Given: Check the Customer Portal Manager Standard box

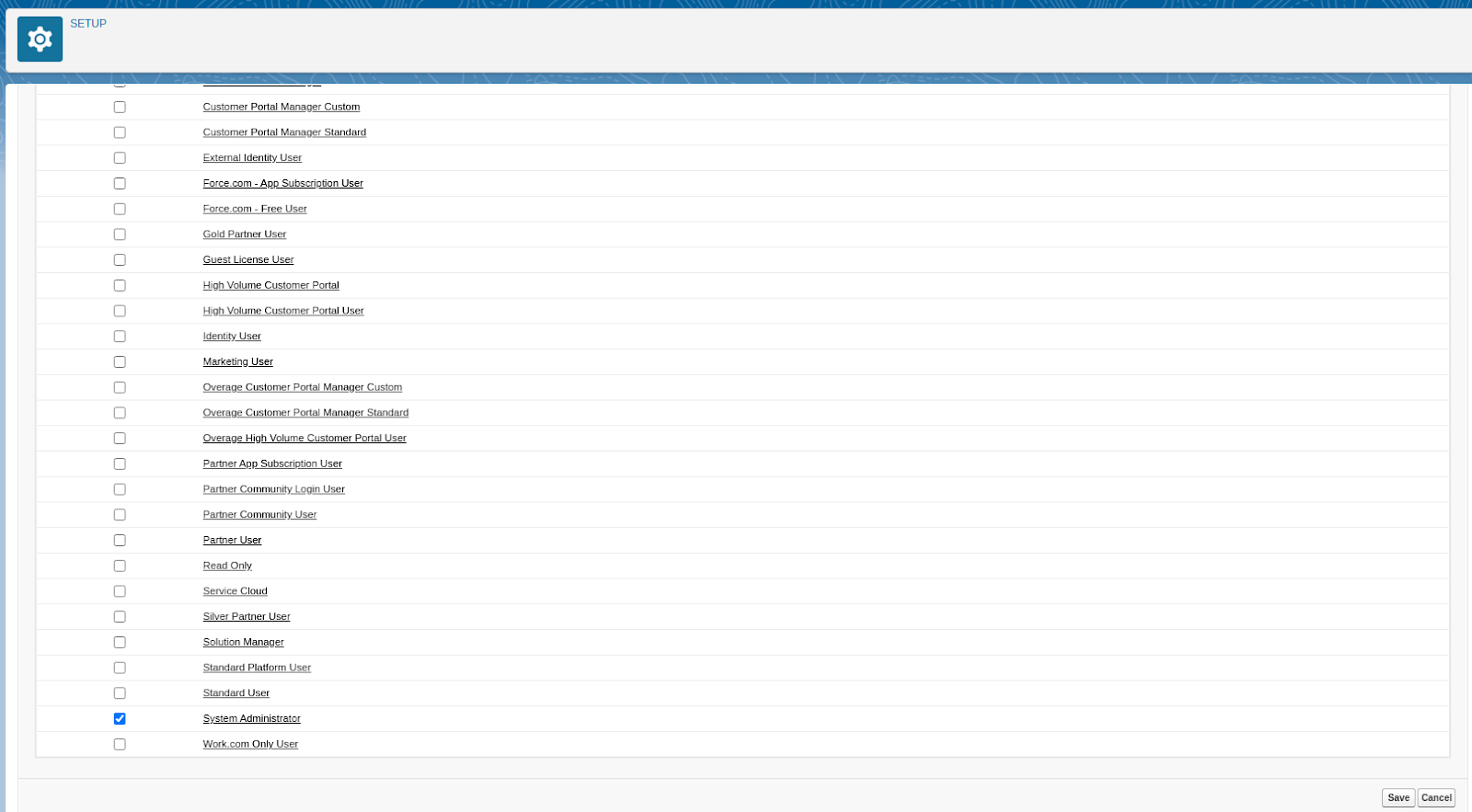Looking at the screenshot, I should tap(120, 132).
